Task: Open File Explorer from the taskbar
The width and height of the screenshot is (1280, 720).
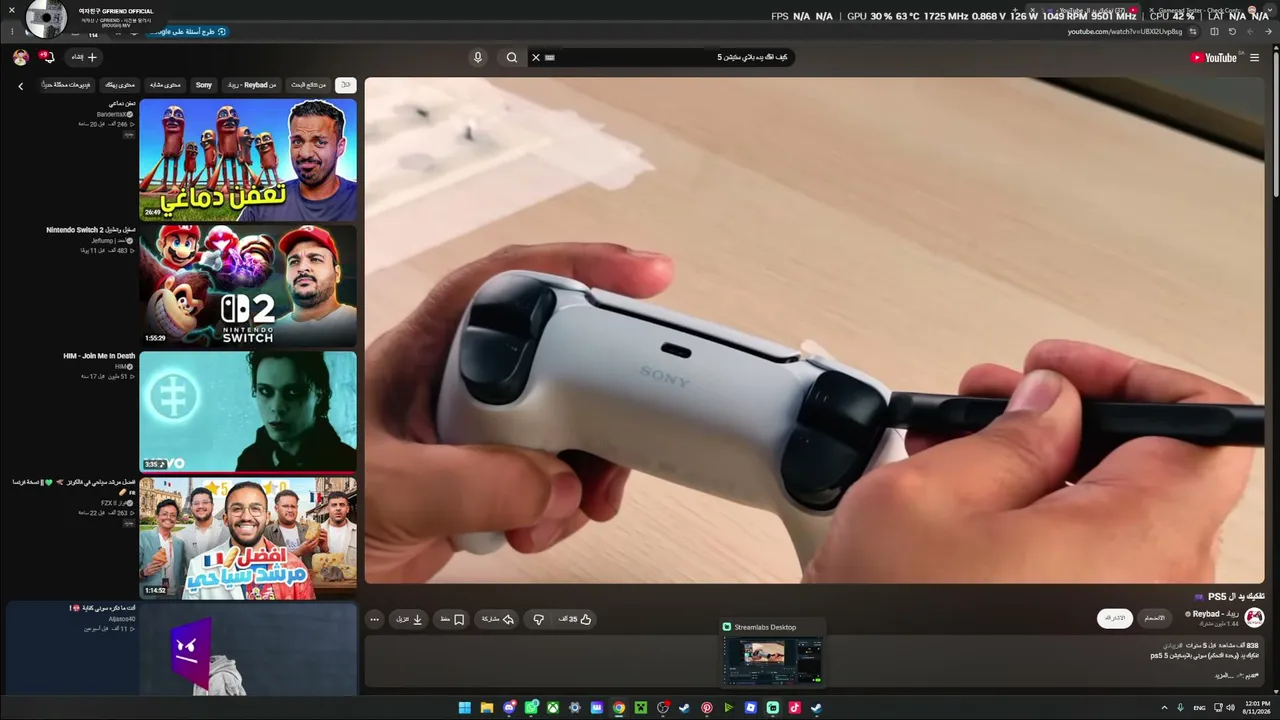Action: click(487, 708)
